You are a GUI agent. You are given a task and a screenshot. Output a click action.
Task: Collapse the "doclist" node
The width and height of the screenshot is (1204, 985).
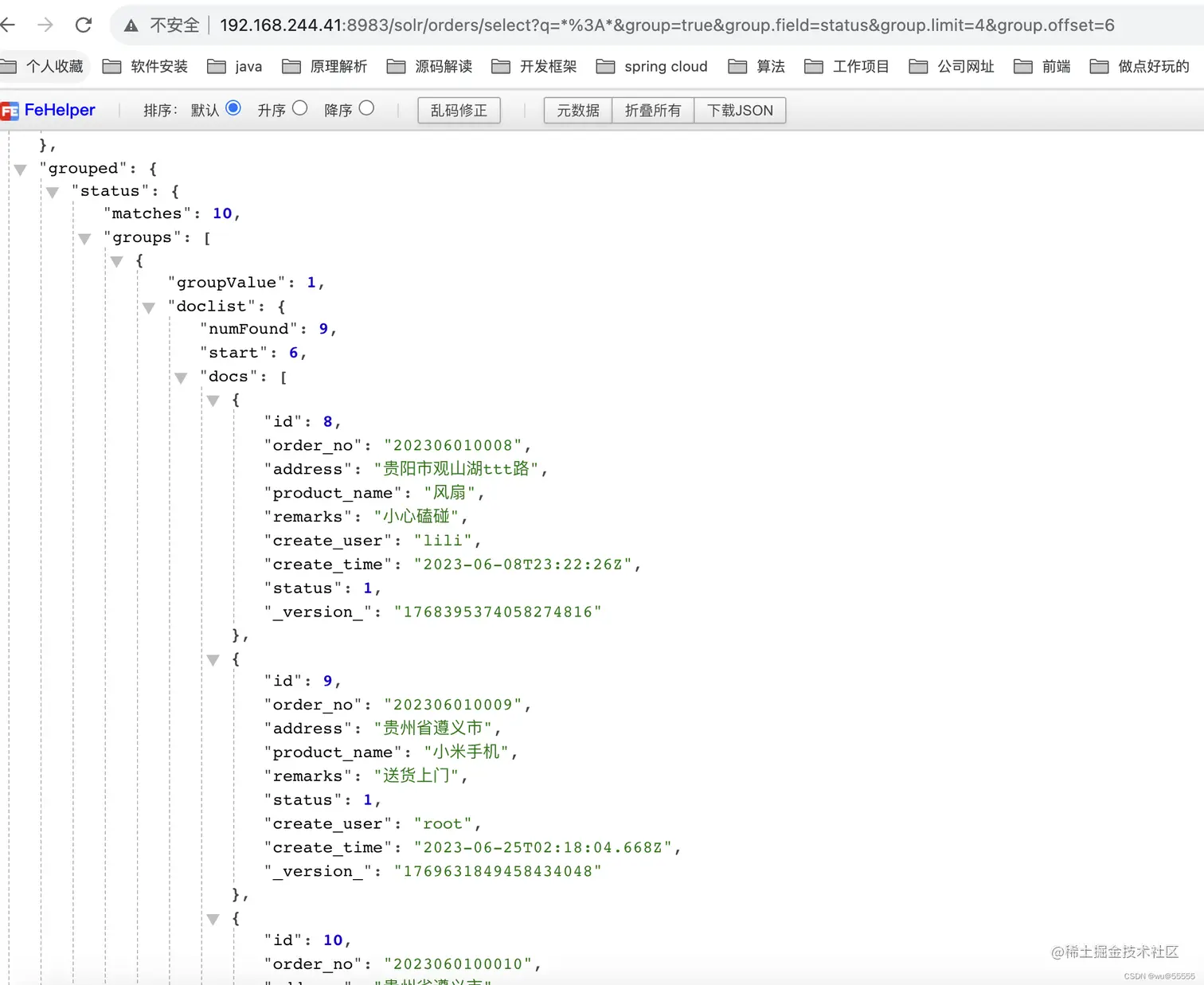149,307
